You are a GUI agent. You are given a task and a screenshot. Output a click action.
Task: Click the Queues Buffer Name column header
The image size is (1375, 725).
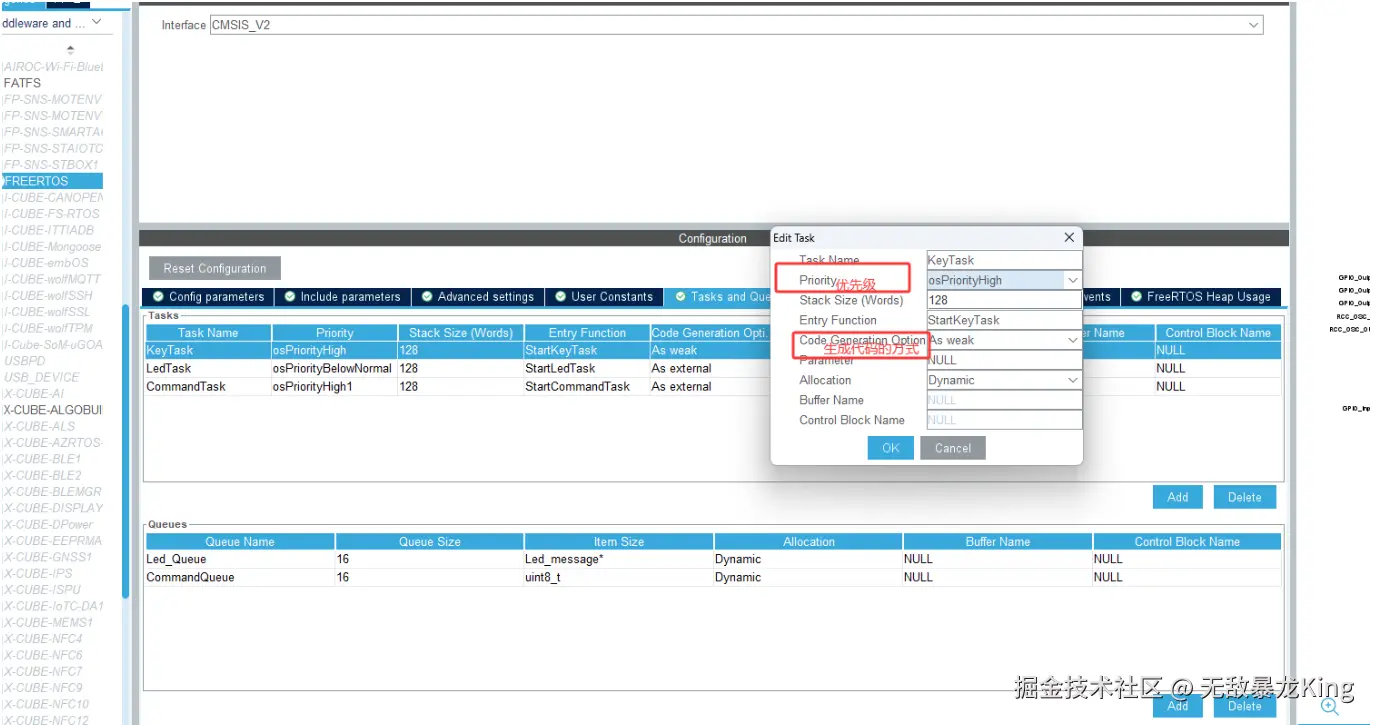[997, 542]
